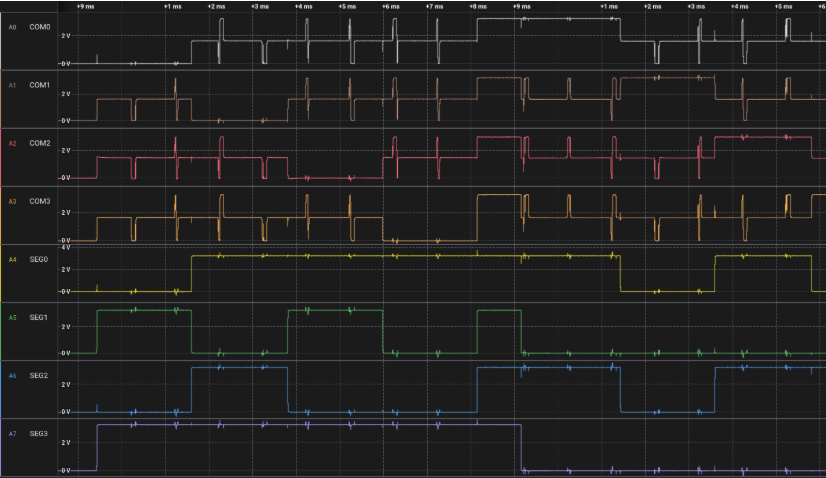
Task: Click the A4 channel identifier
Action: coord(13,260)
